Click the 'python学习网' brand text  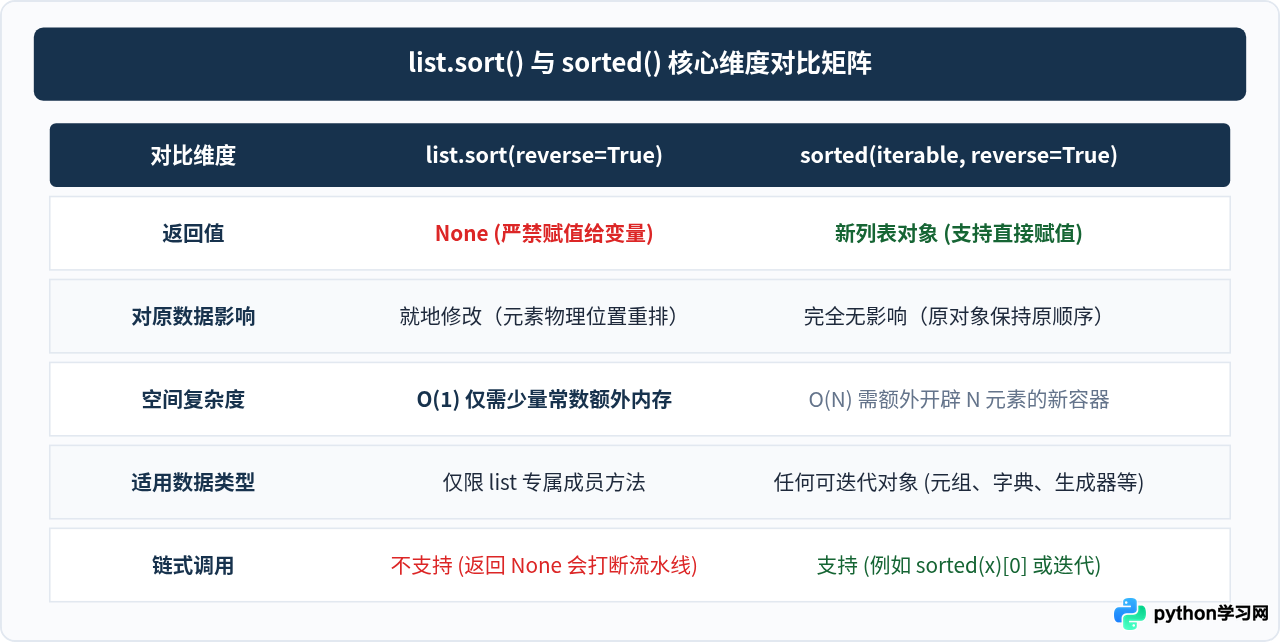coord(1211,614)
